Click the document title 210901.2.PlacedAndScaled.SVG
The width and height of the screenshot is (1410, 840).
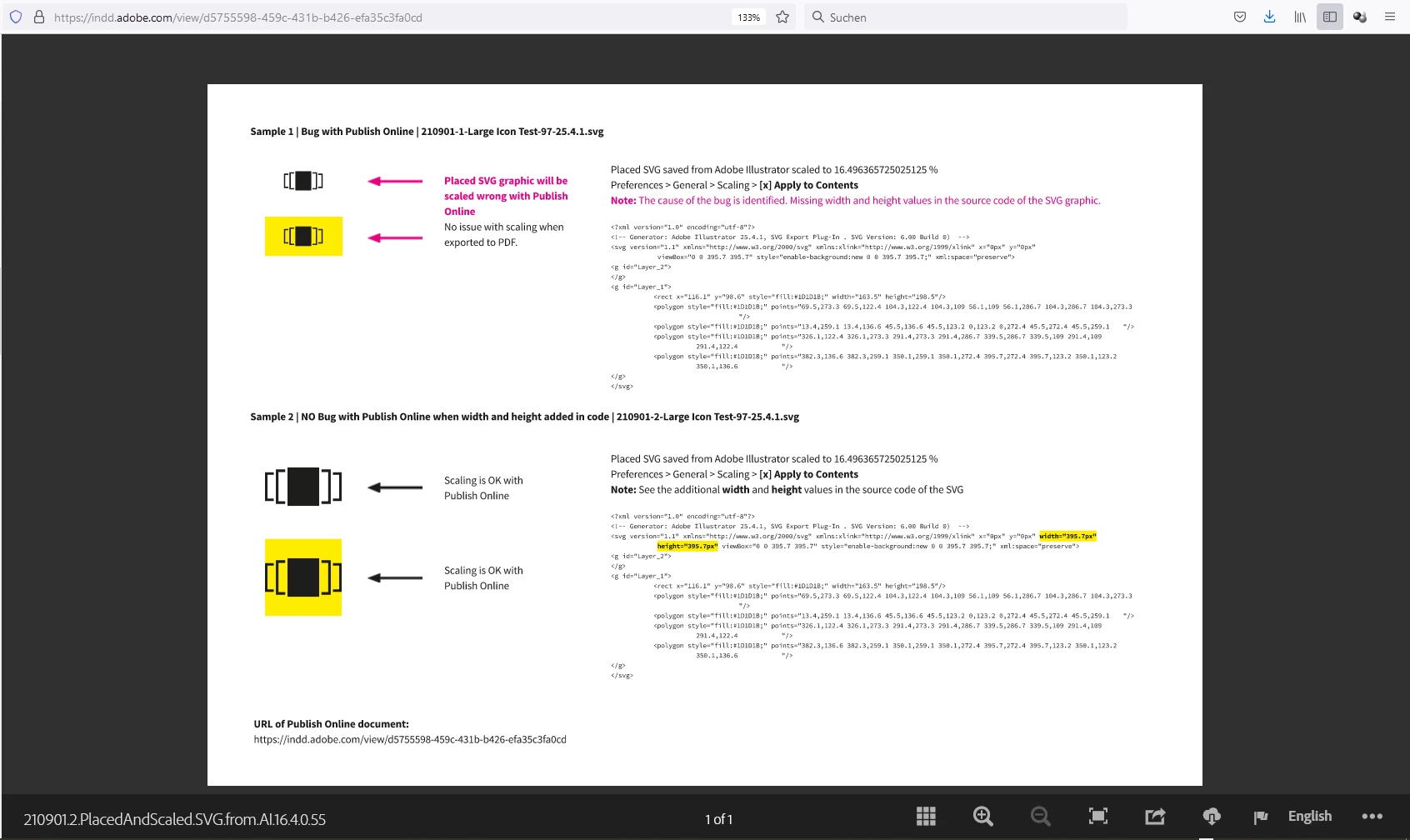click(x=174, y=819)
